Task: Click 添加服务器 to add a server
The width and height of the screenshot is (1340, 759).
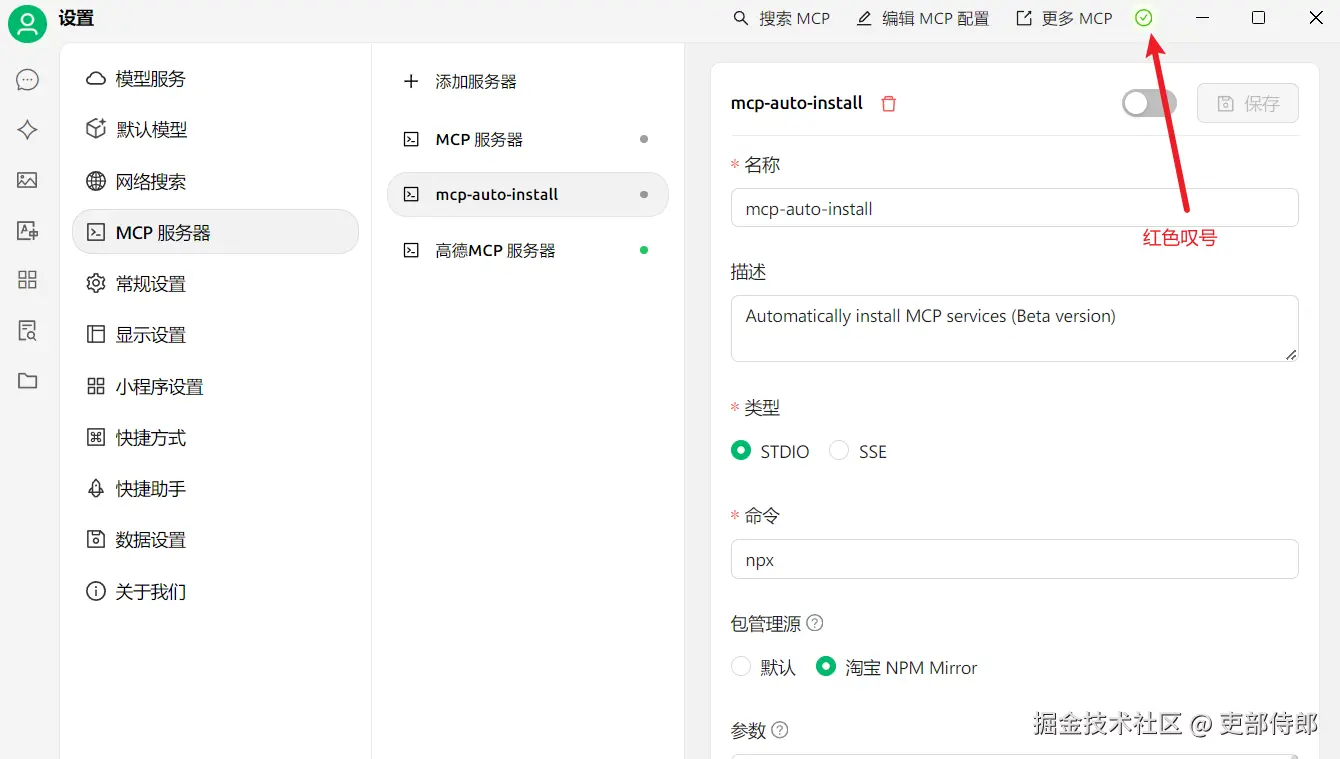Action: (x=475, y=82)
